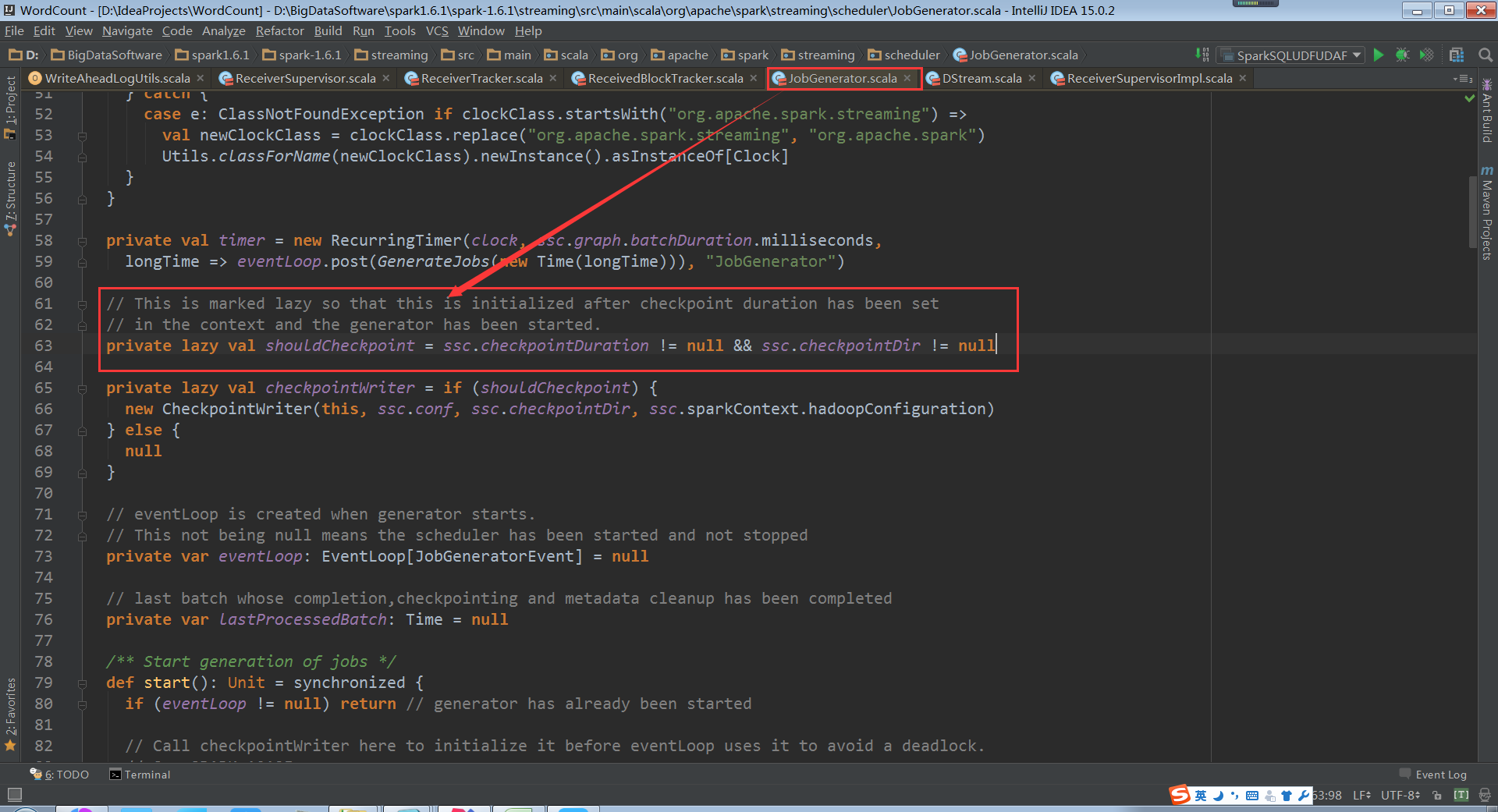This screenshot has width=1498, height=812.
Task: Run with Coverage icon in toolbar
Action: (x=1426, y=55)
